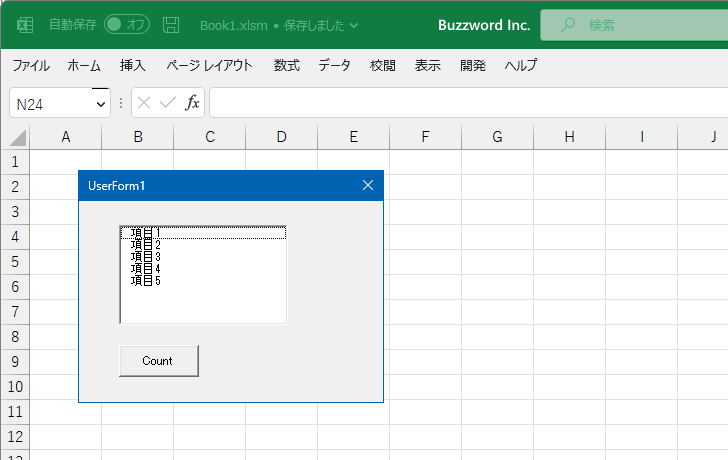Expand the Name Box dropdown arrow

(x=100, y=104)
